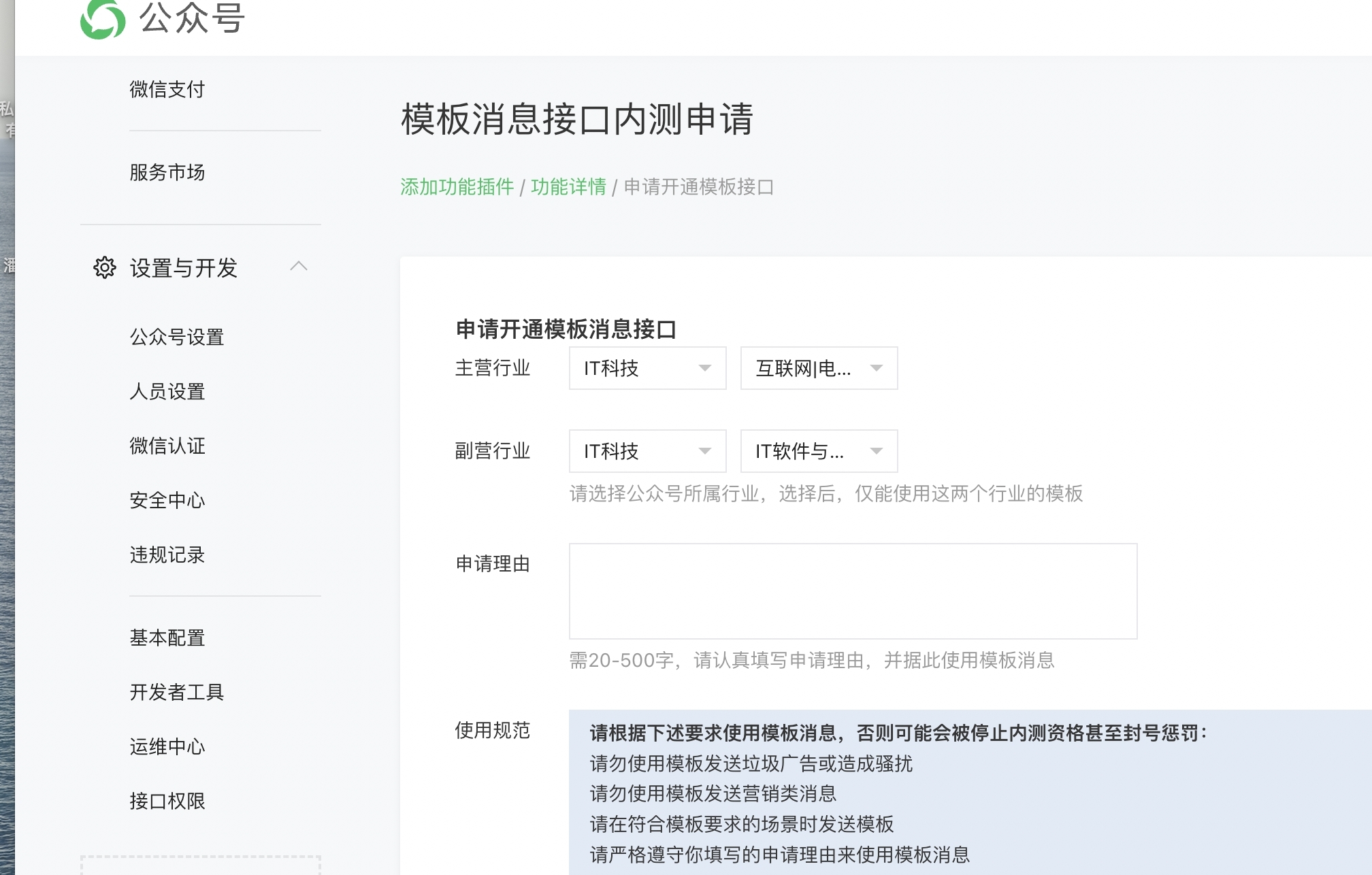Viewport: 1372px width, 875px height.
Task: Open the 互联网|电... sub-industry dropdown
Action: click(819, 368)
